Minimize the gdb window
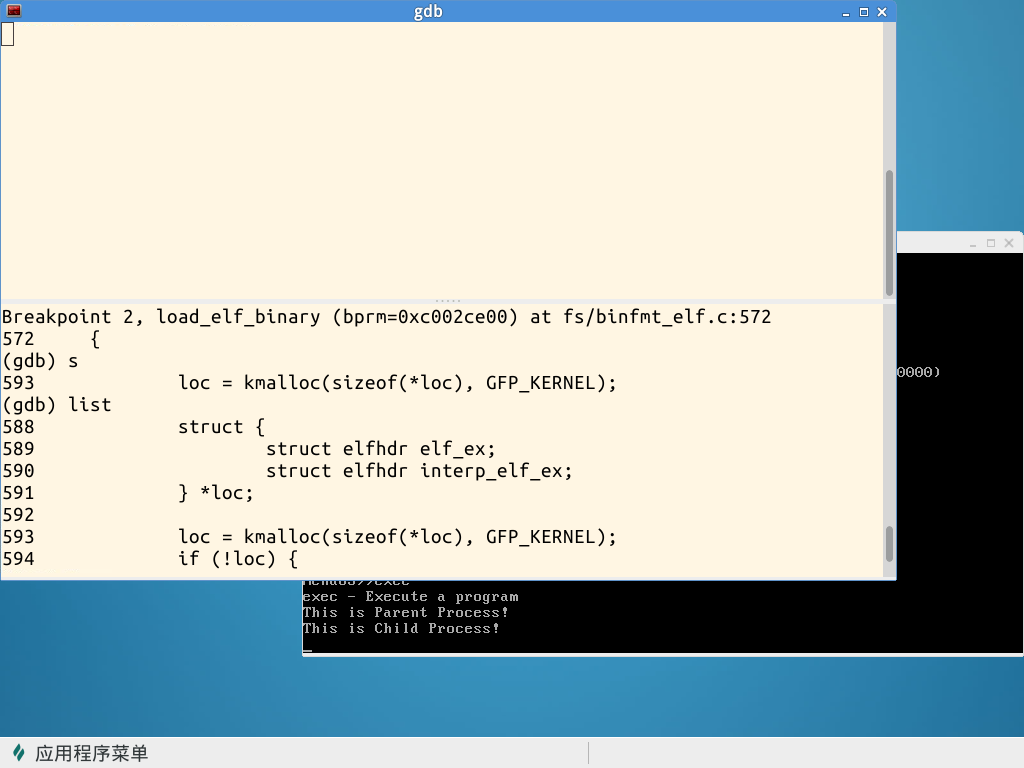Screen dimensions: 1024x768 (x=846, y=12)
